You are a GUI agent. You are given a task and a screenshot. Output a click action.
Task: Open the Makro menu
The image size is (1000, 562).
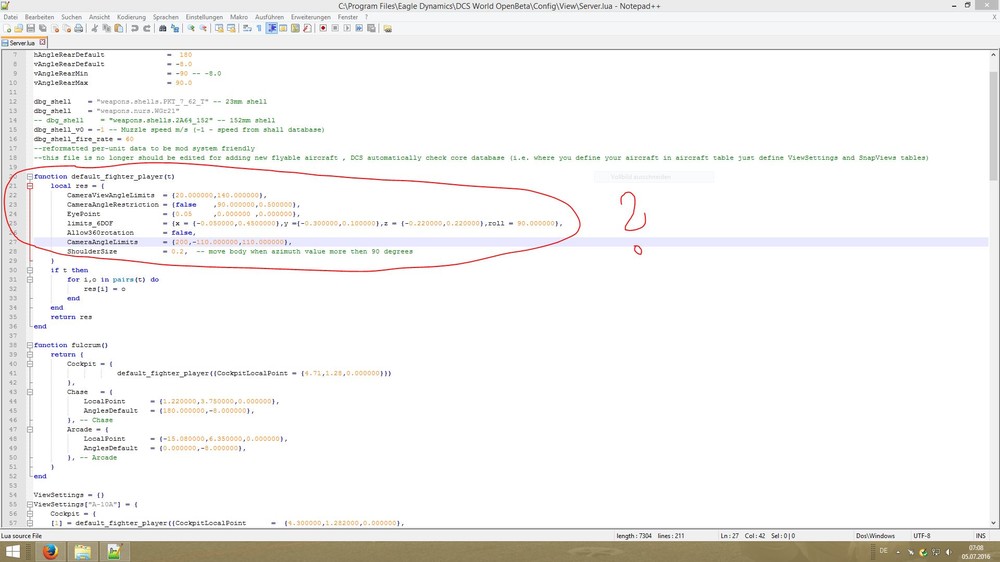coord(239,17)
